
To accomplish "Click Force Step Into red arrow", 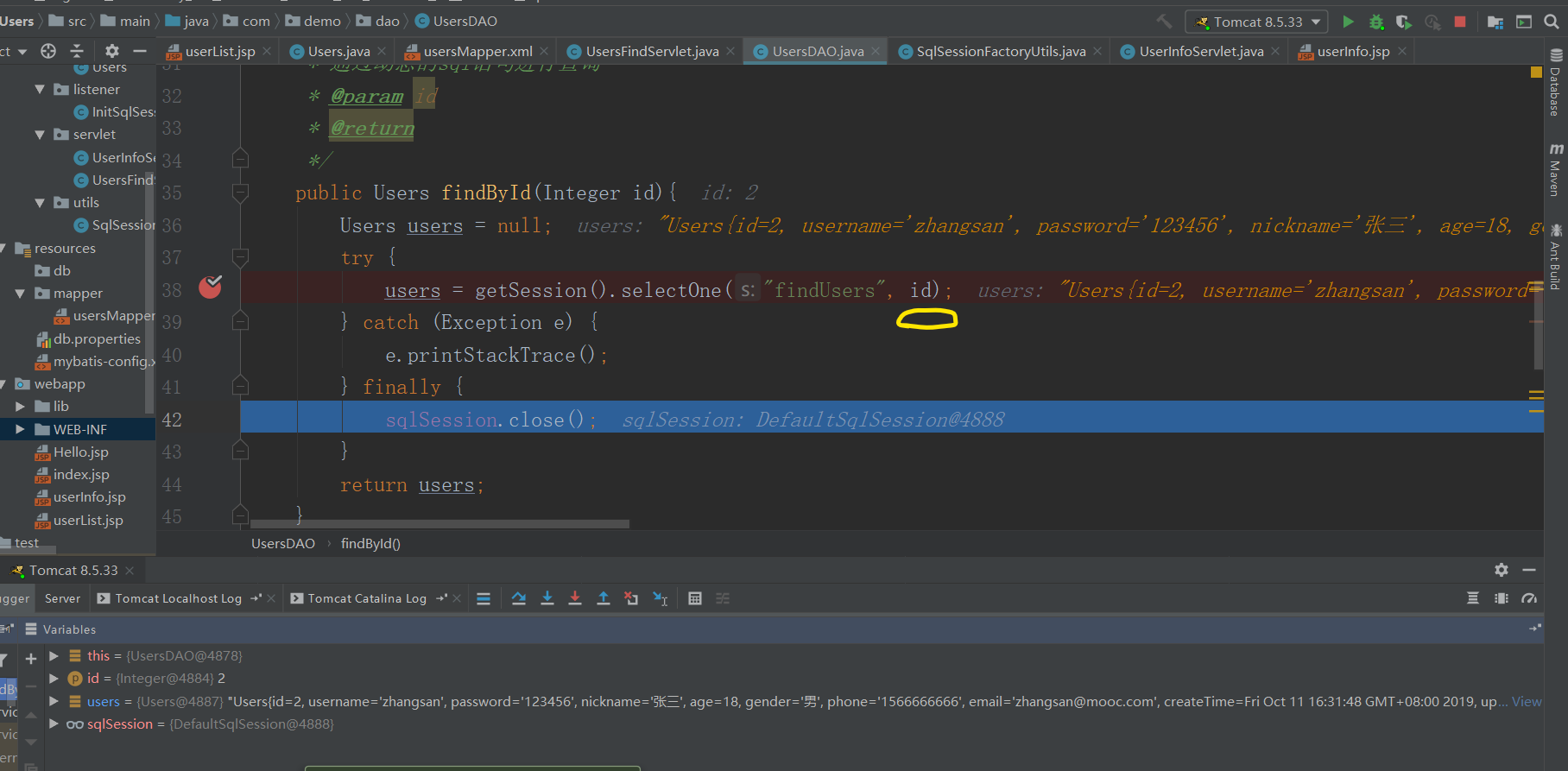I will point(575,598).
